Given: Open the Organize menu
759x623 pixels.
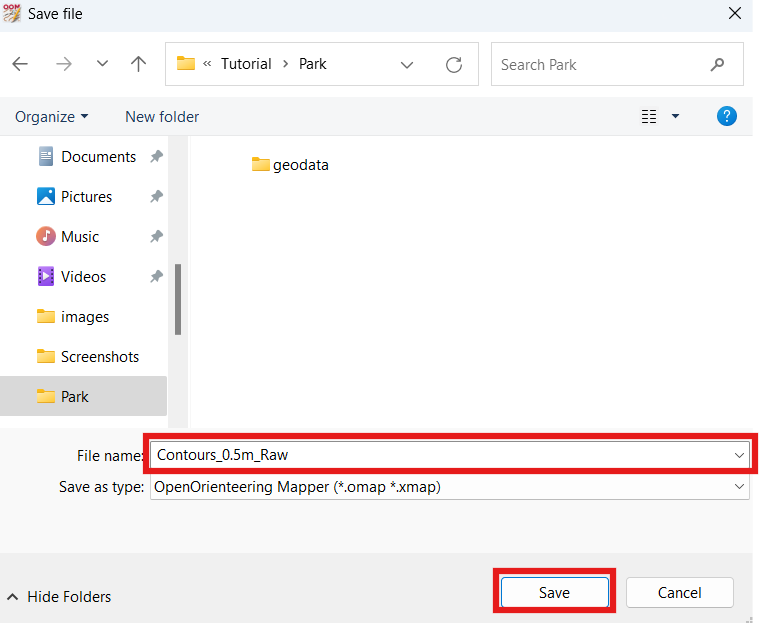Looking at the screenshot, I should point(51,116).
